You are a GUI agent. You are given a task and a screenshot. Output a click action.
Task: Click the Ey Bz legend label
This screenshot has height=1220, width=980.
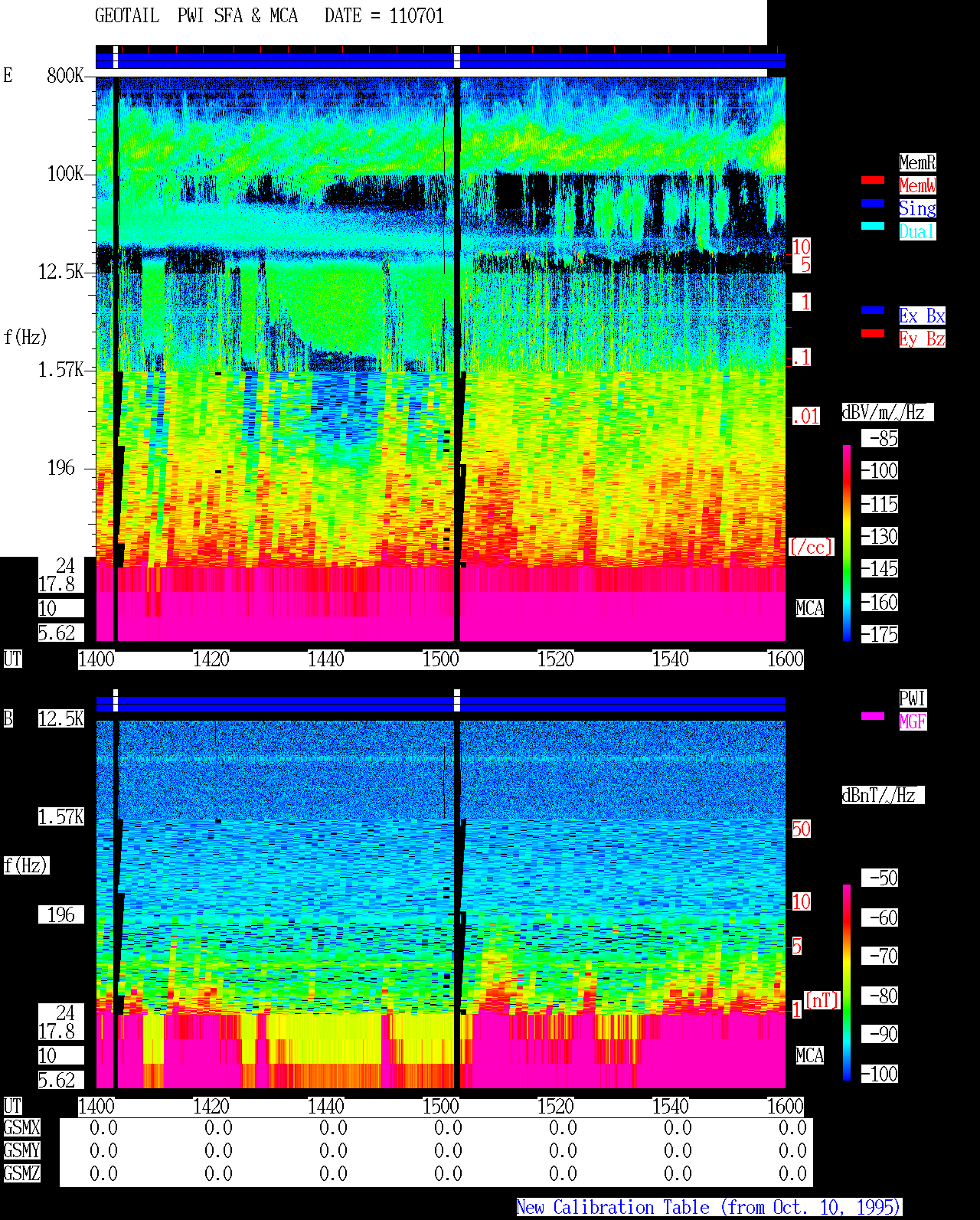click(x=922, y=339)
